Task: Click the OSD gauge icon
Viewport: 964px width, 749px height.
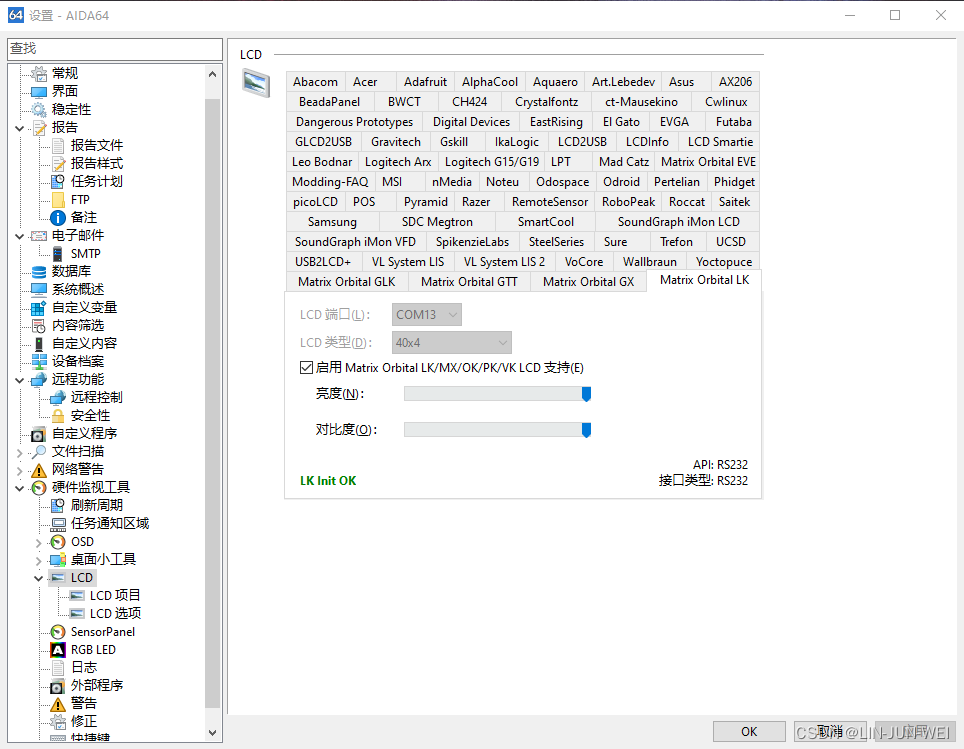Action: 58,542
